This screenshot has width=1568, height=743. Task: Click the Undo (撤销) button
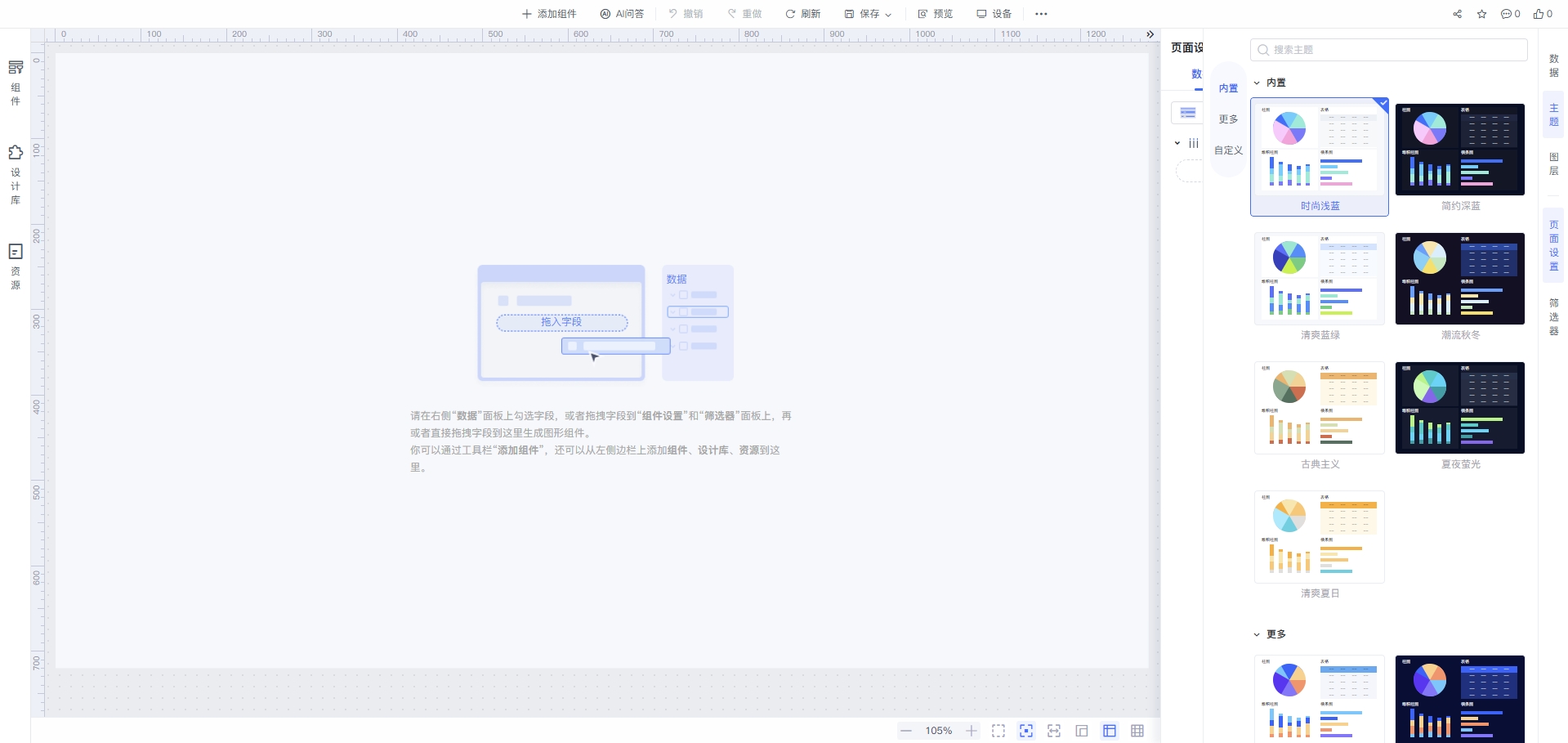(686, 14)
